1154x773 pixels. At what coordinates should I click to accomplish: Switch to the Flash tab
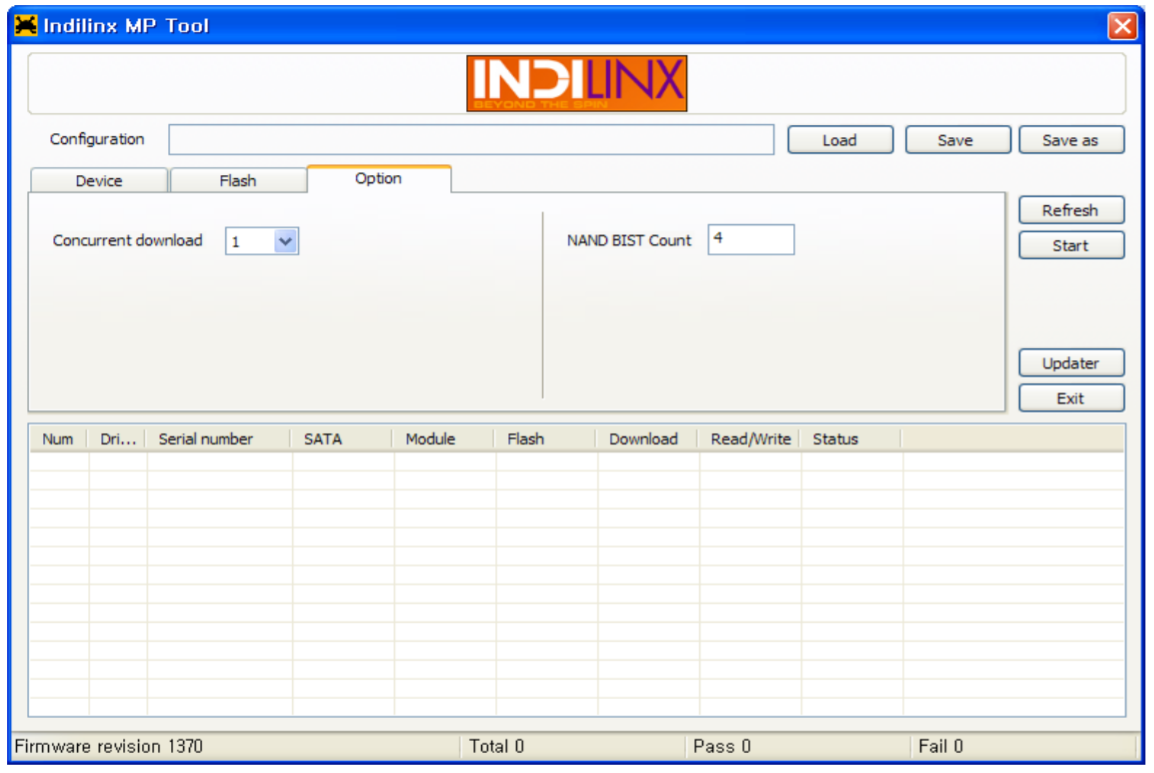pyautogui.click(x=238, y=180)
